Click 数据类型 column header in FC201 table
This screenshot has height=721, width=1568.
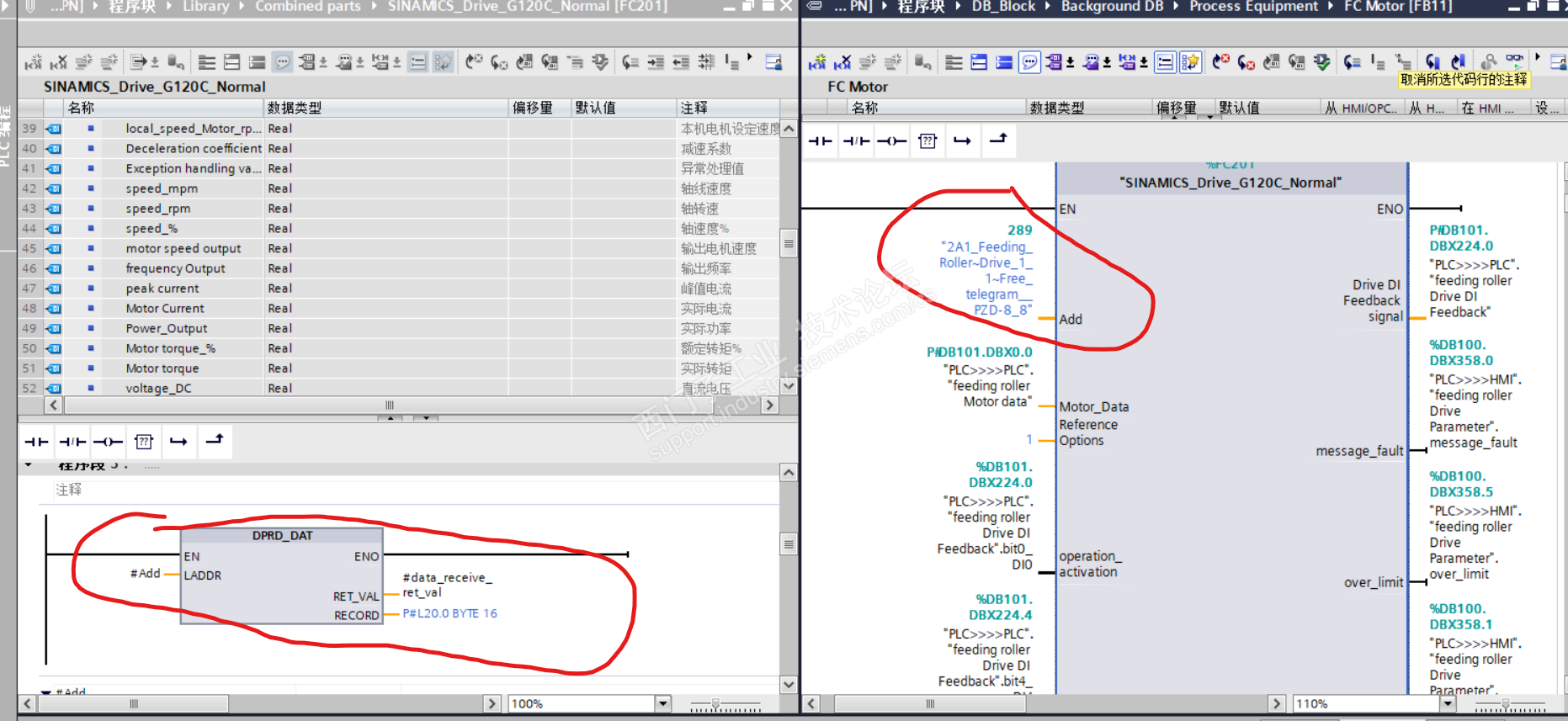385,108
